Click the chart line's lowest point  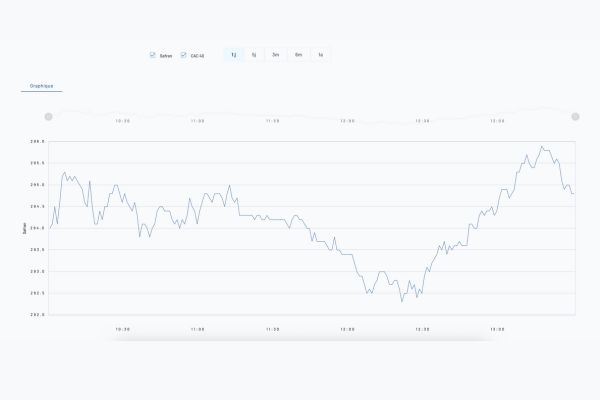point(402,301)
